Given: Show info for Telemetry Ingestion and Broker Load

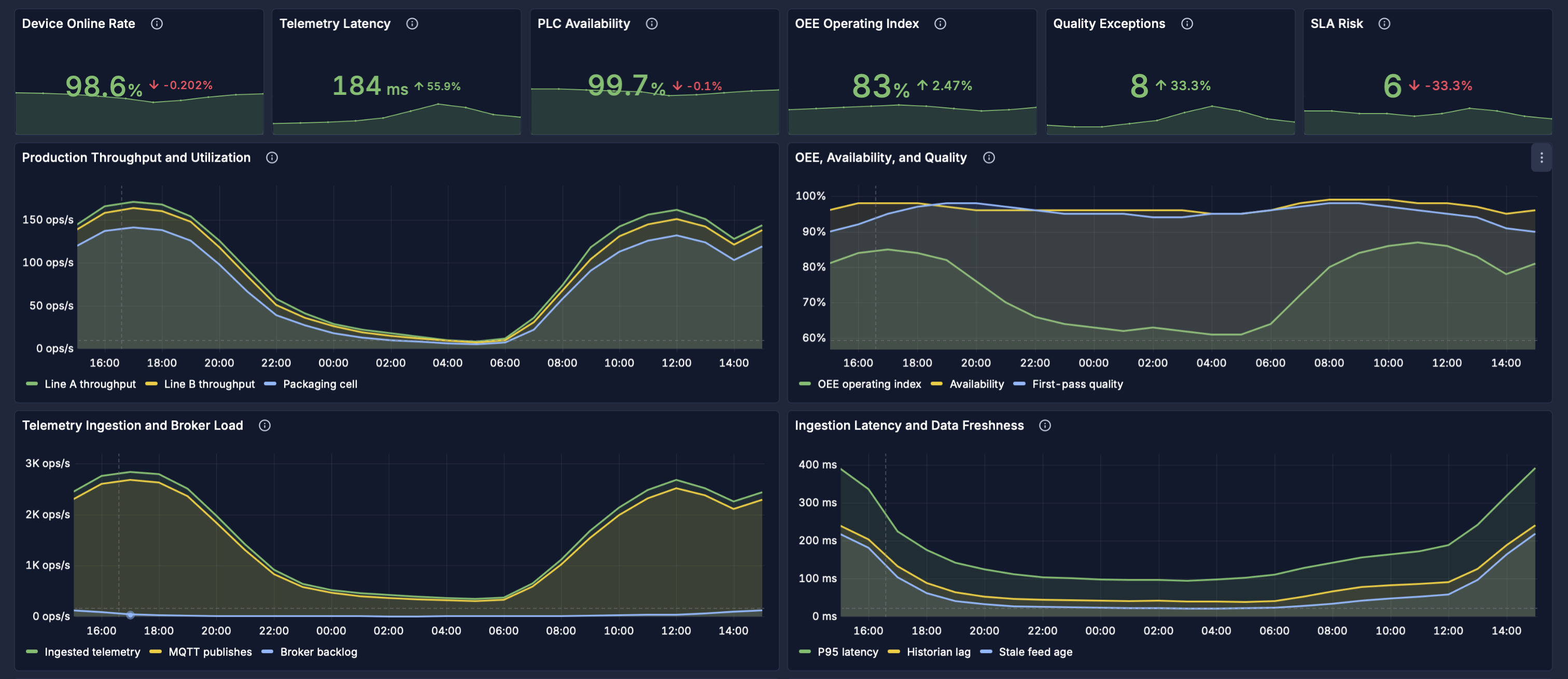Looking at the screenshot, I should (x=265, y=426).
